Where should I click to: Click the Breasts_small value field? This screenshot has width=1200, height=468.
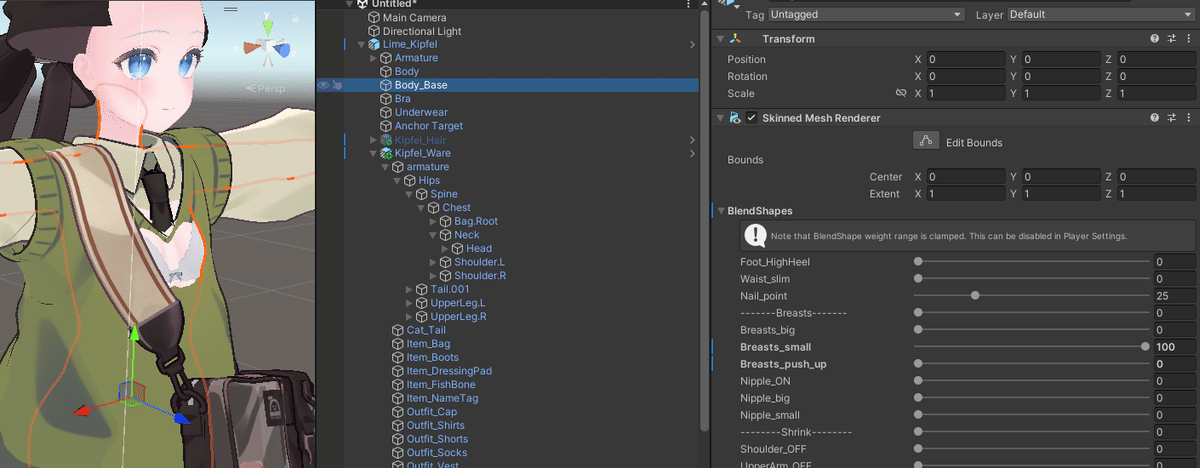click(1172, 347)
